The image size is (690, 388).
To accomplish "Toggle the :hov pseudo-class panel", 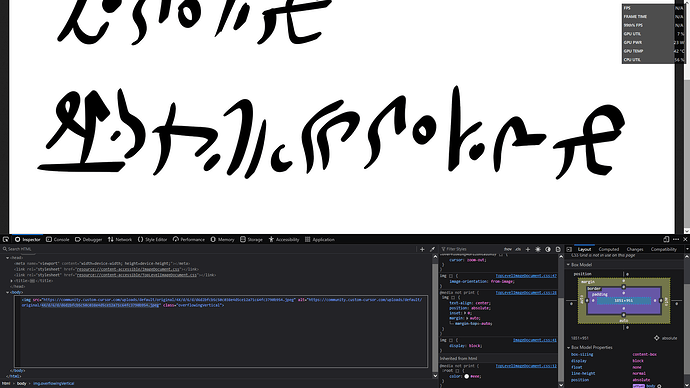I will tap(508, 249).
